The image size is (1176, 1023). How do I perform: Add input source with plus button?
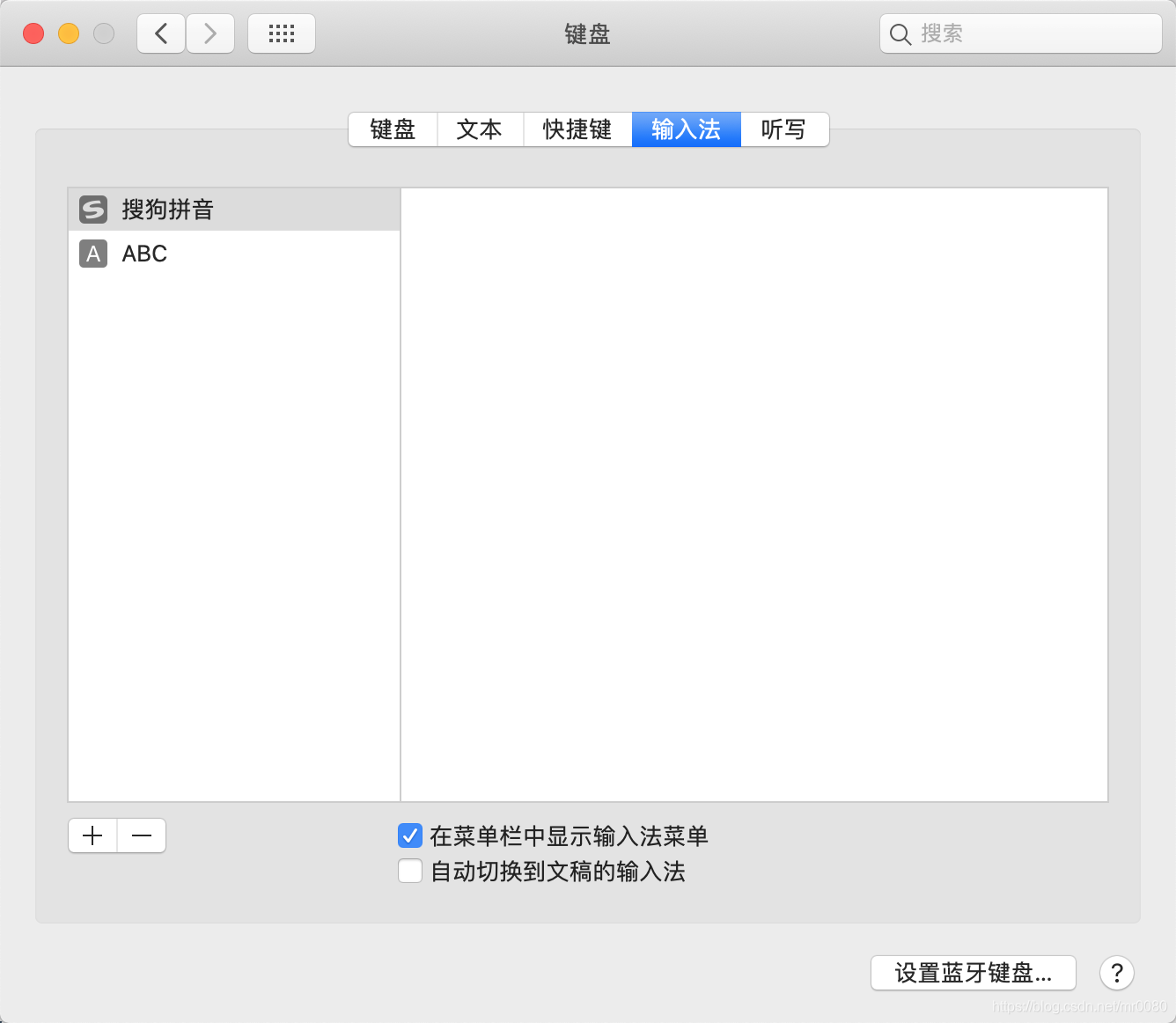pos(92,835)
